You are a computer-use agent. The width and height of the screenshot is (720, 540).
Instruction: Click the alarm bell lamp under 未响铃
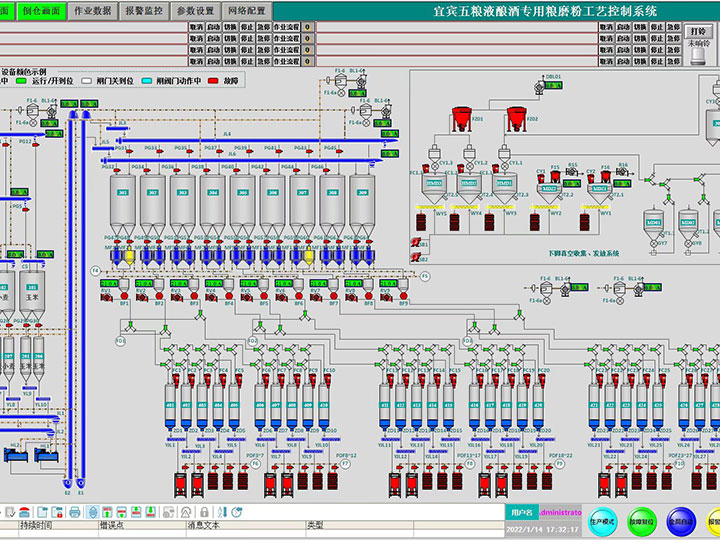(698, 57)
